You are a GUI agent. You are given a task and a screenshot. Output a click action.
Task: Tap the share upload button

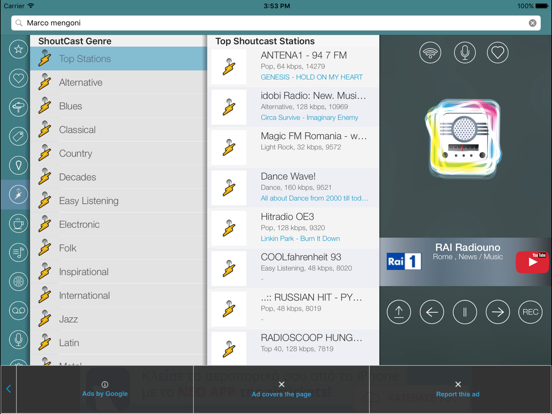399,312
